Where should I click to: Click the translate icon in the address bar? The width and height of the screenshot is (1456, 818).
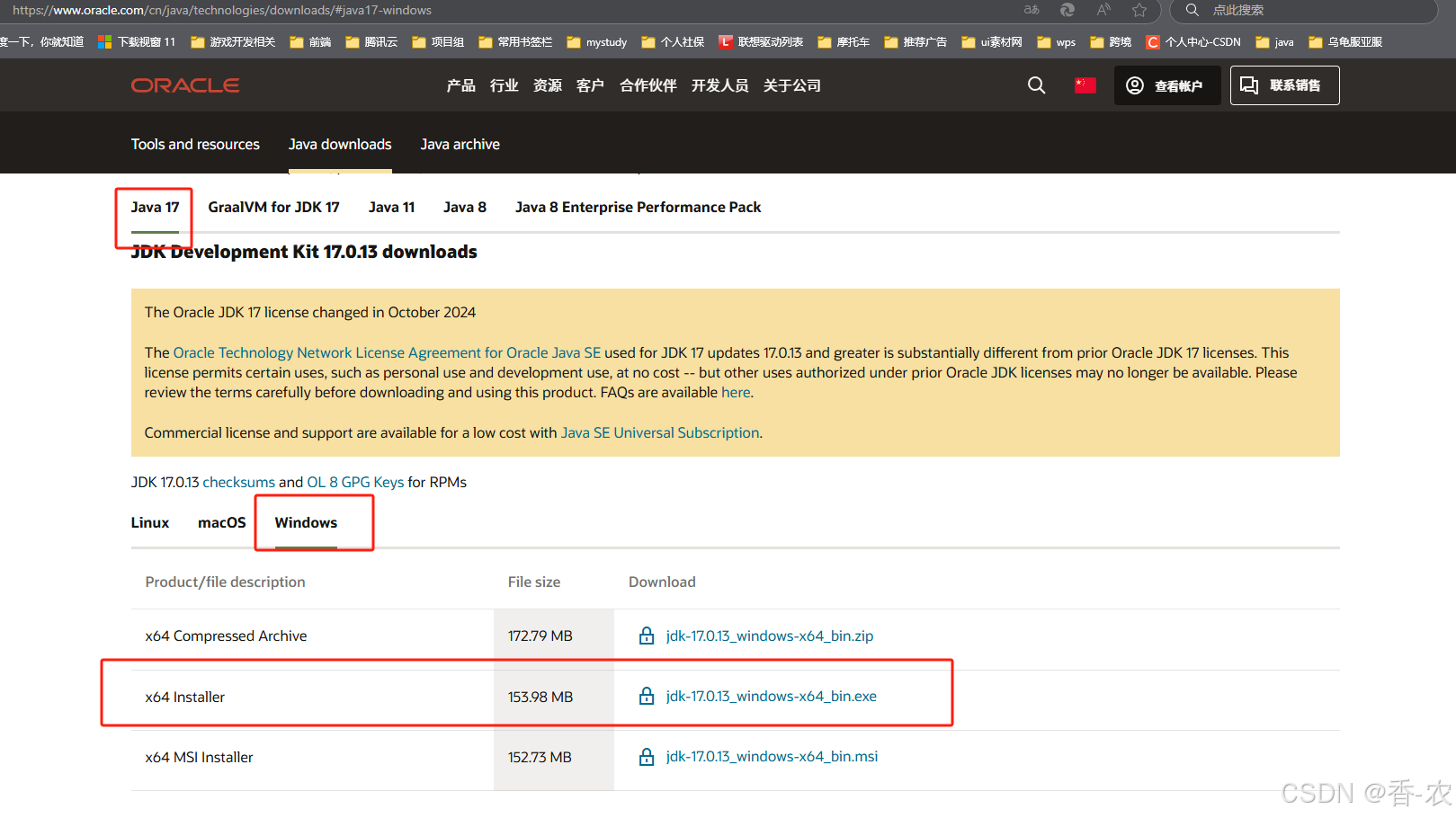1031,10
